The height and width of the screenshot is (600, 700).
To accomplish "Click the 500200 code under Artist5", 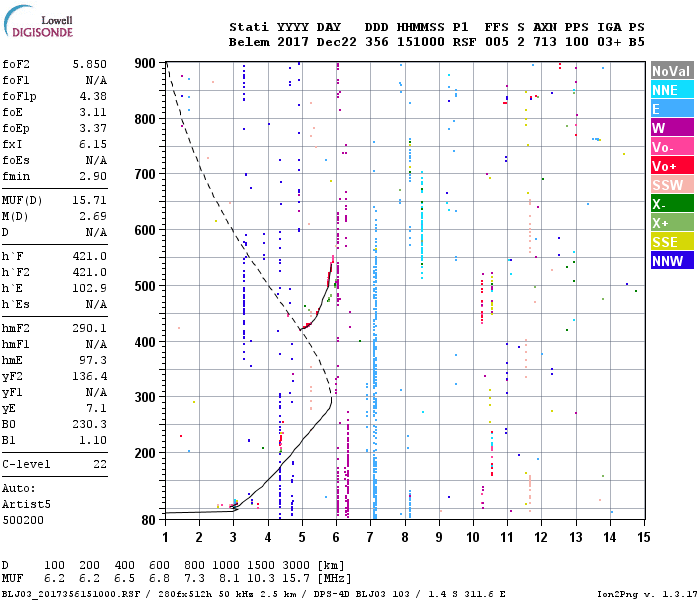I will click(23, 521).
